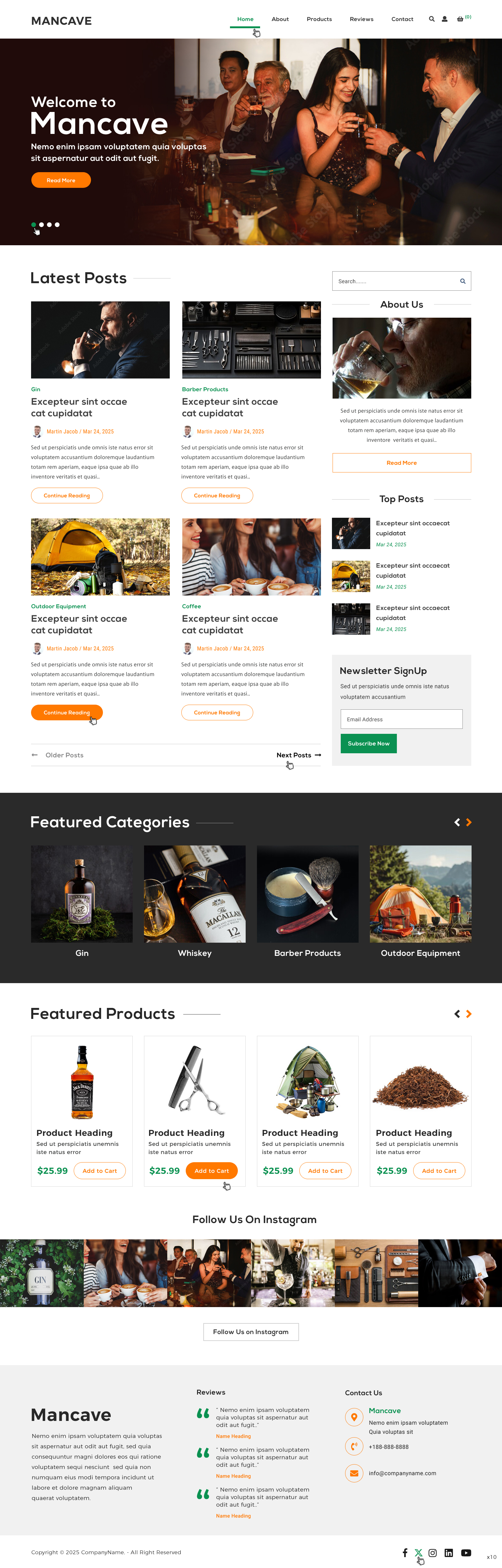Go to Next Posts arrow link
Screen dimensions: 502x1568
298,755
